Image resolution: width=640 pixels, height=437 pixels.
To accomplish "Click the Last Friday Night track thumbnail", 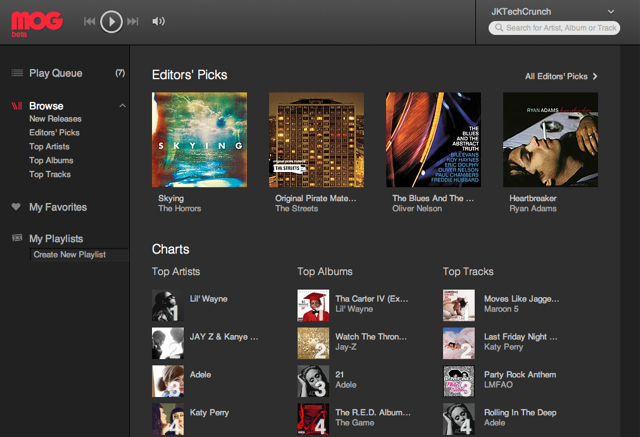I will pyautogui.click(x=459, y=343).
